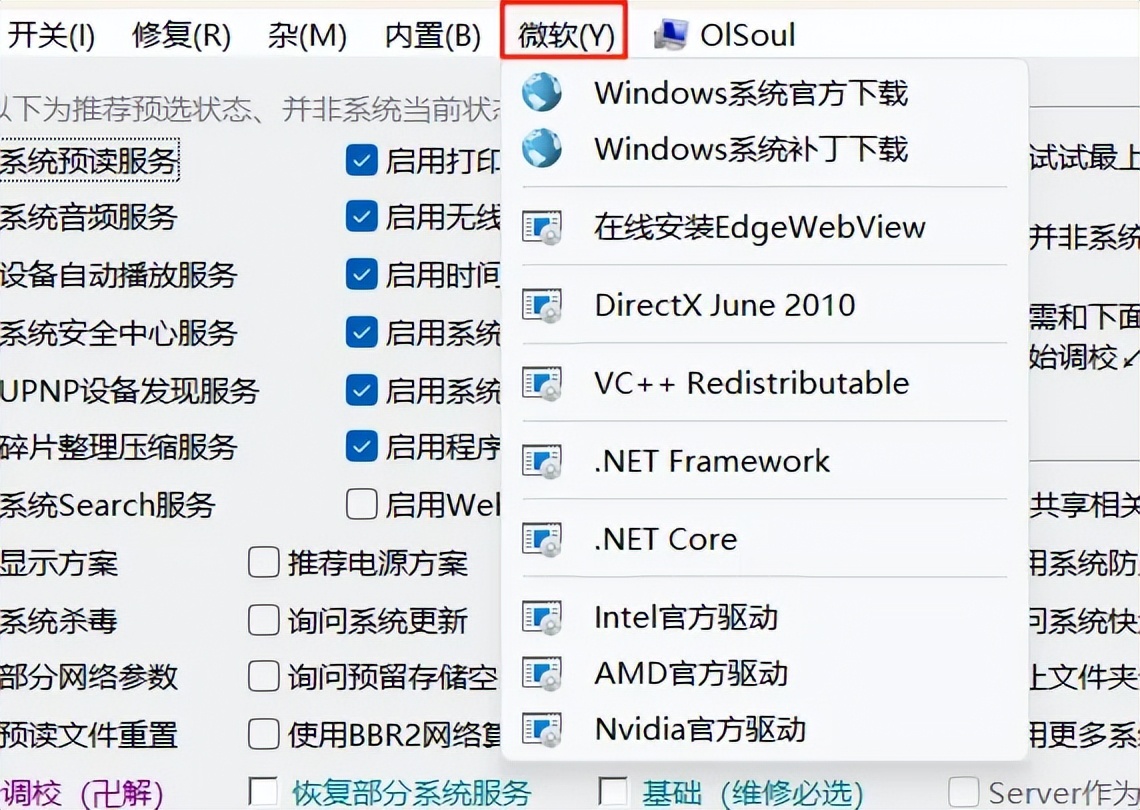Open the 内置(B) menu

click(433, 35)
